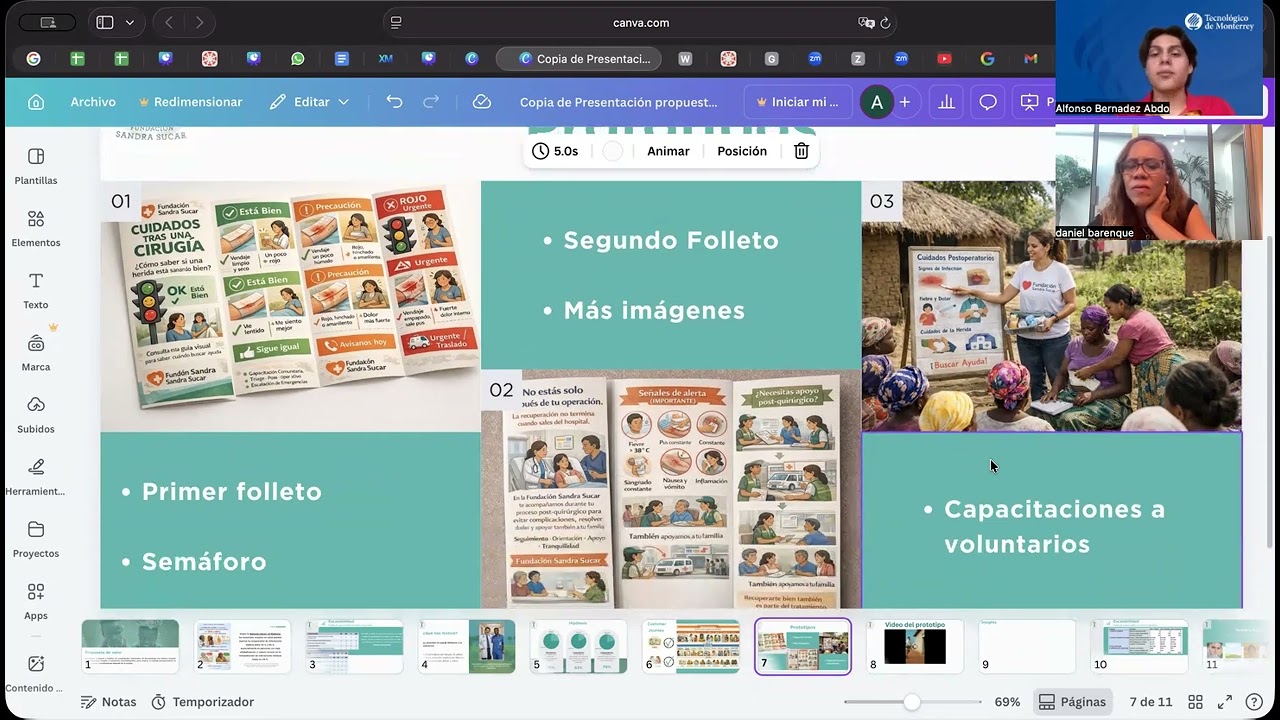
Task: Open the help question mark icon
Action: point(1254,702)
